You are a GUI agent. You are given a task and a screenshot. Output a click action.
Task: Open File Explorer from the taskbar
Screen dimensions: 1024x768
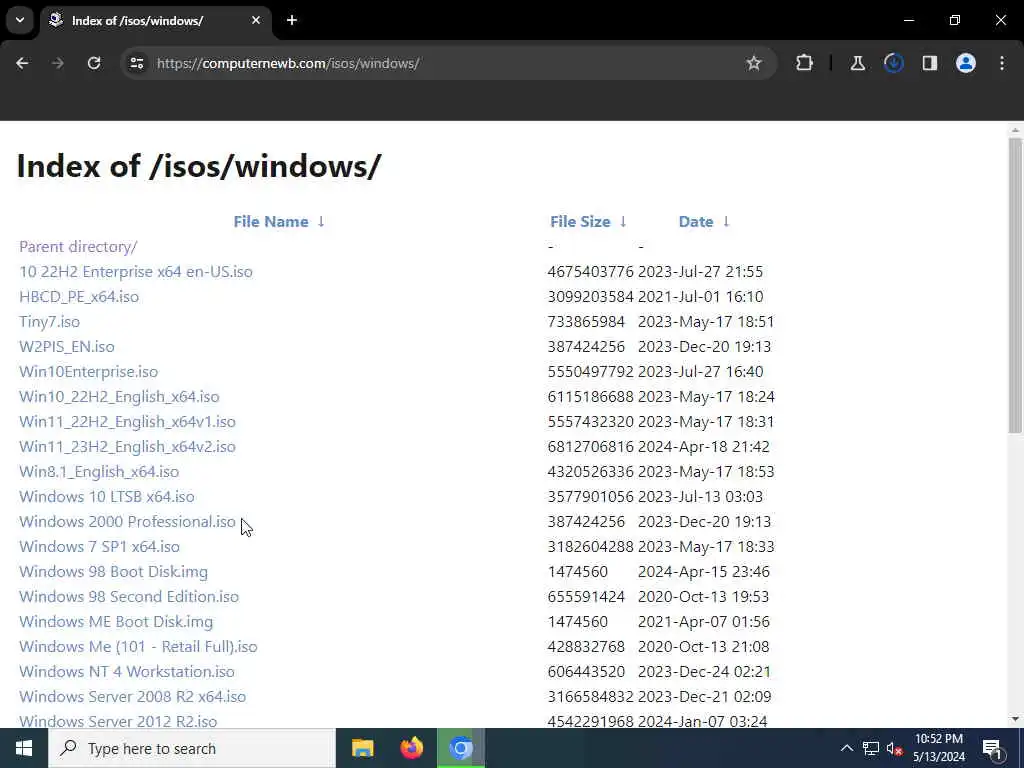click(x=362, y=748)
